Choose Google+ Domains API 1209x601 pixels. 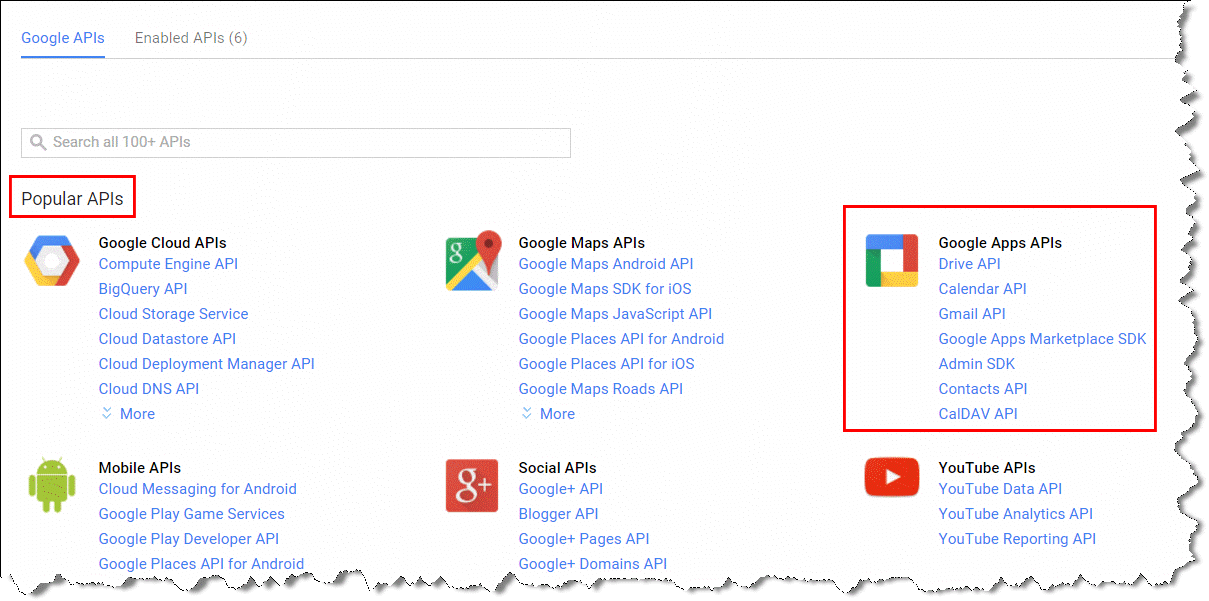point(593,564)
